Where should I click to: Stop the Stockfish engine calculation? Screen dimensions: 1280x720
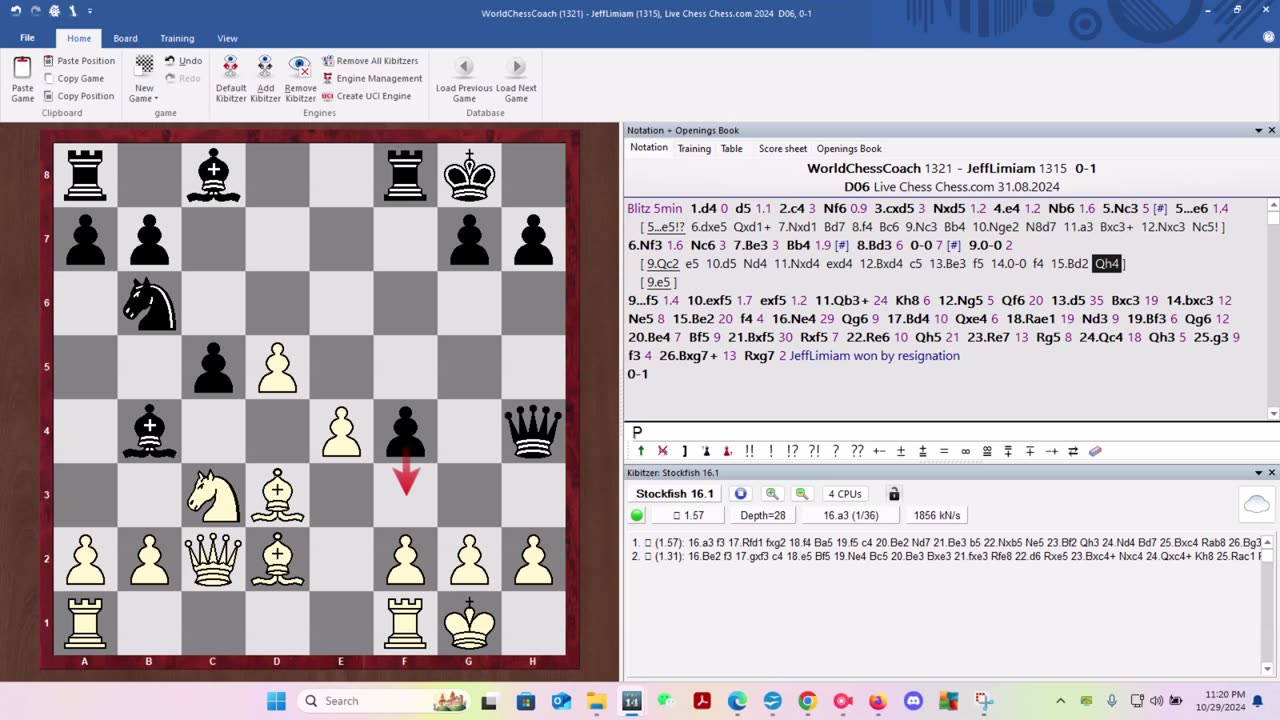point(741,494)
